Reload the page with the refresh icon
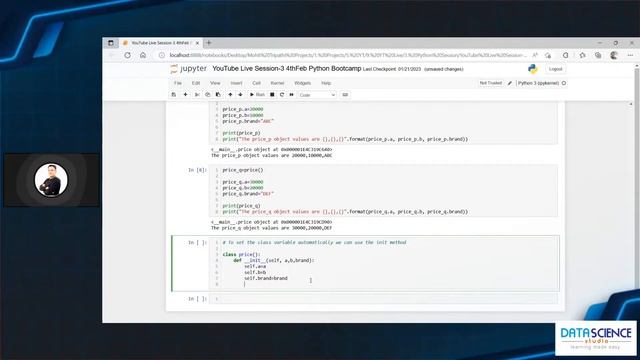The height and width of the screenshot is (360, 640). [x=127, y=55]
